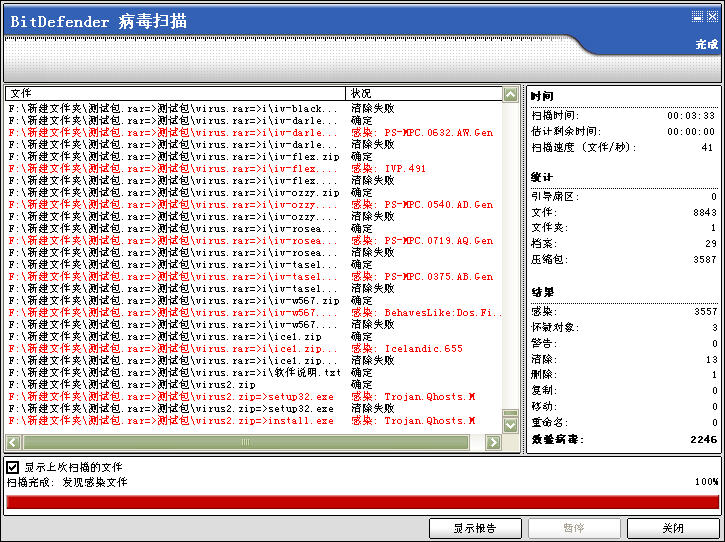Image resolution: width=725 pixels, height=542 pixels.
Task: Select the install.exe infected row
Action: click(x=254, y=421)
